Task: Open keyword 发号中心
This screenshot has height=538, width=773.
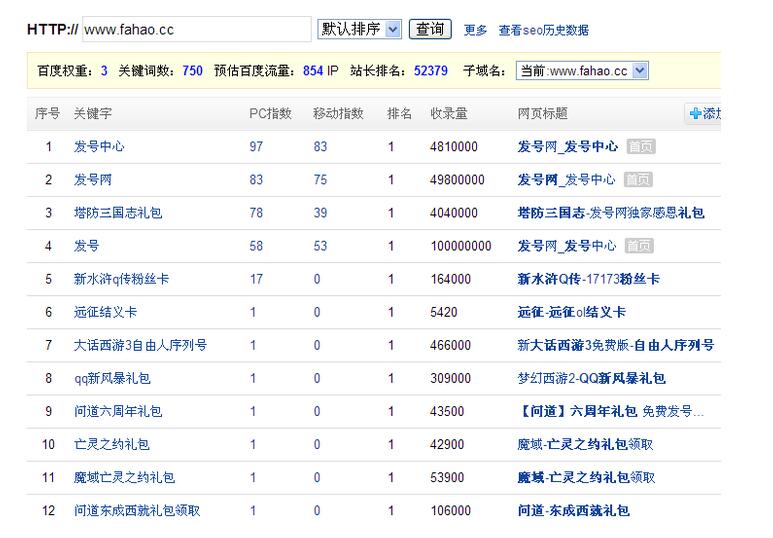Action: click(99, 146)
